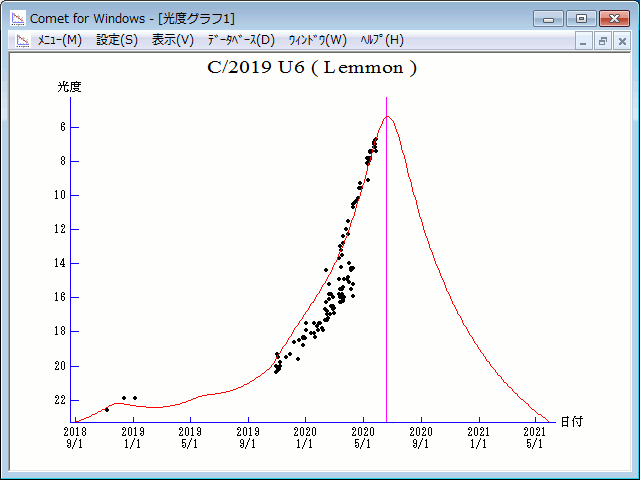Click the Comet for Windows title bar icon
The width and height of the screenshot is (640, 480).
click(x=17, y=18)
